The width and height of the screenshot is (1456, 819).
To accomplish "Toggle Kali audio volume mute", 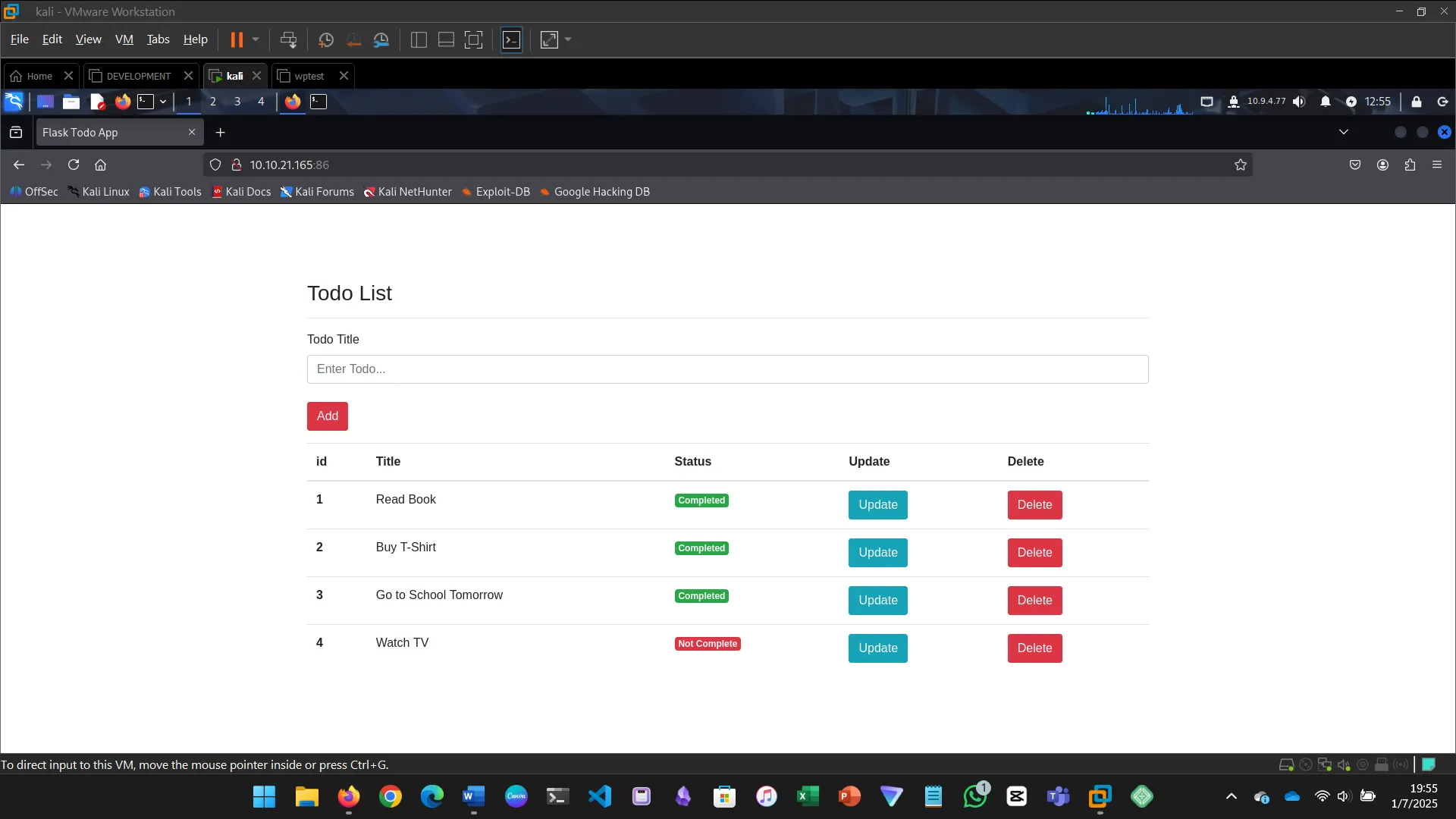I will coord(1299,102).
